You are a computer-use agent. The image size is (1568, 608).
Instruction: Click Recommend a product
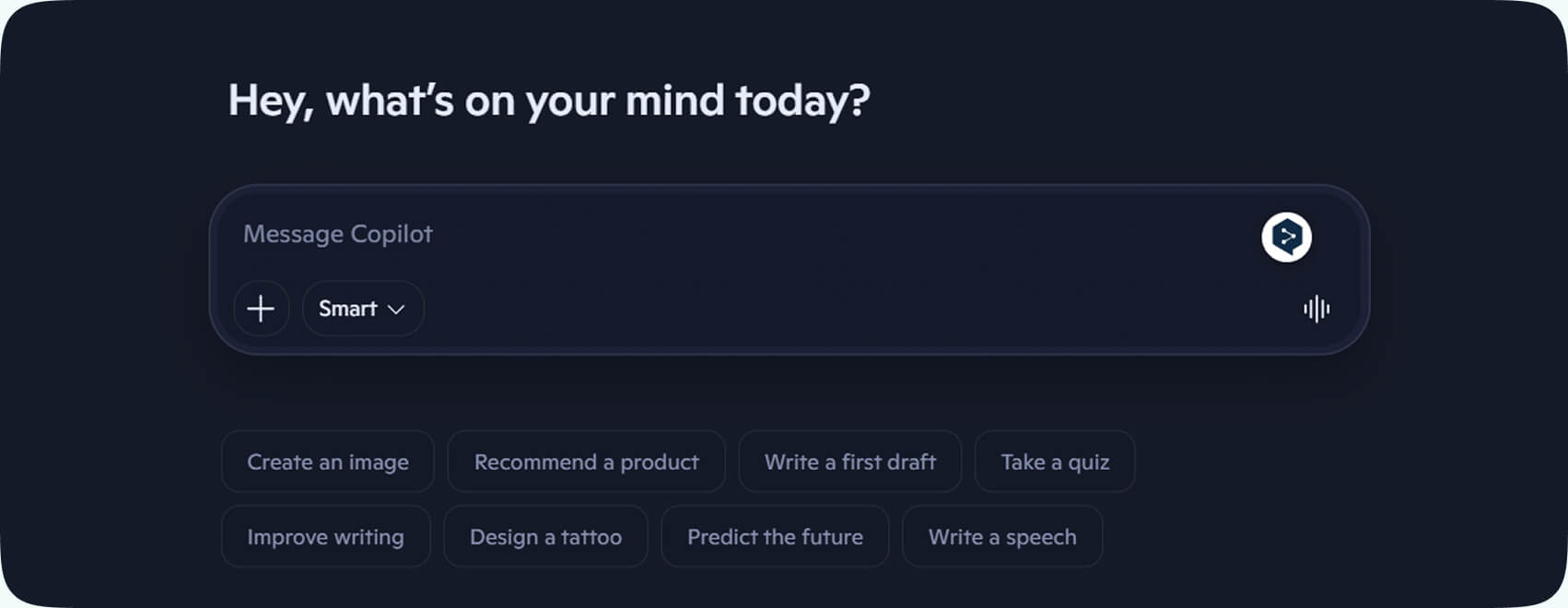tap(586, 462)
